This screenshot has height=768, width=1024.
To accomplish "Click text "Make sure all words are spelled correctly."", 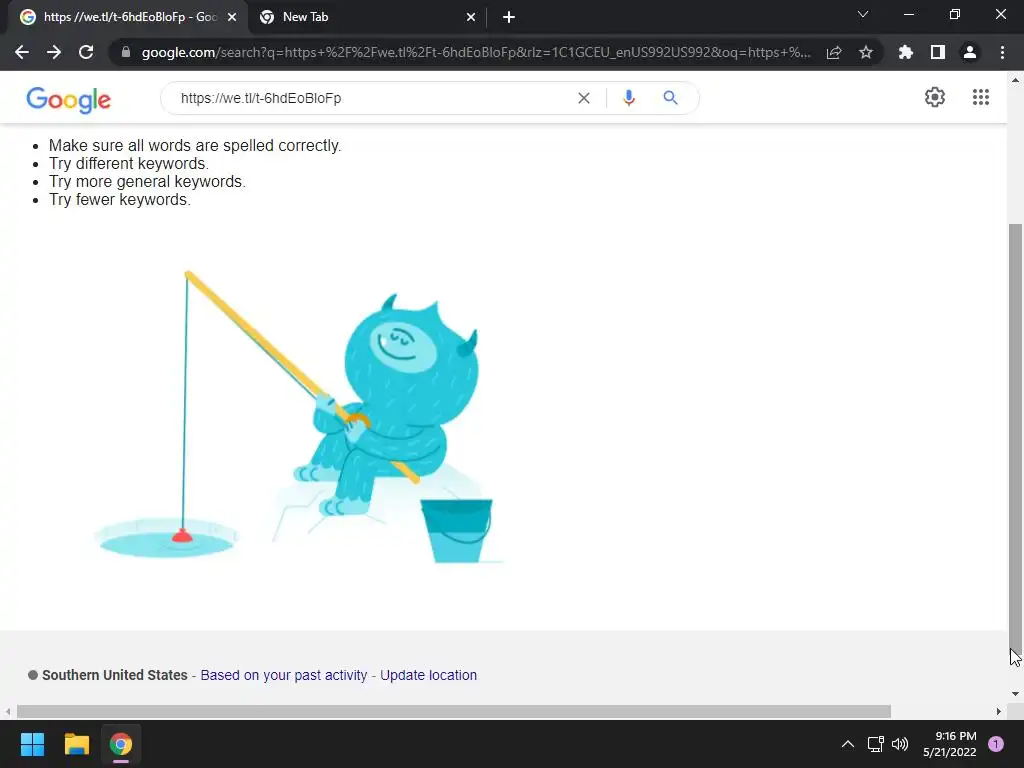I will pos(195,145).
